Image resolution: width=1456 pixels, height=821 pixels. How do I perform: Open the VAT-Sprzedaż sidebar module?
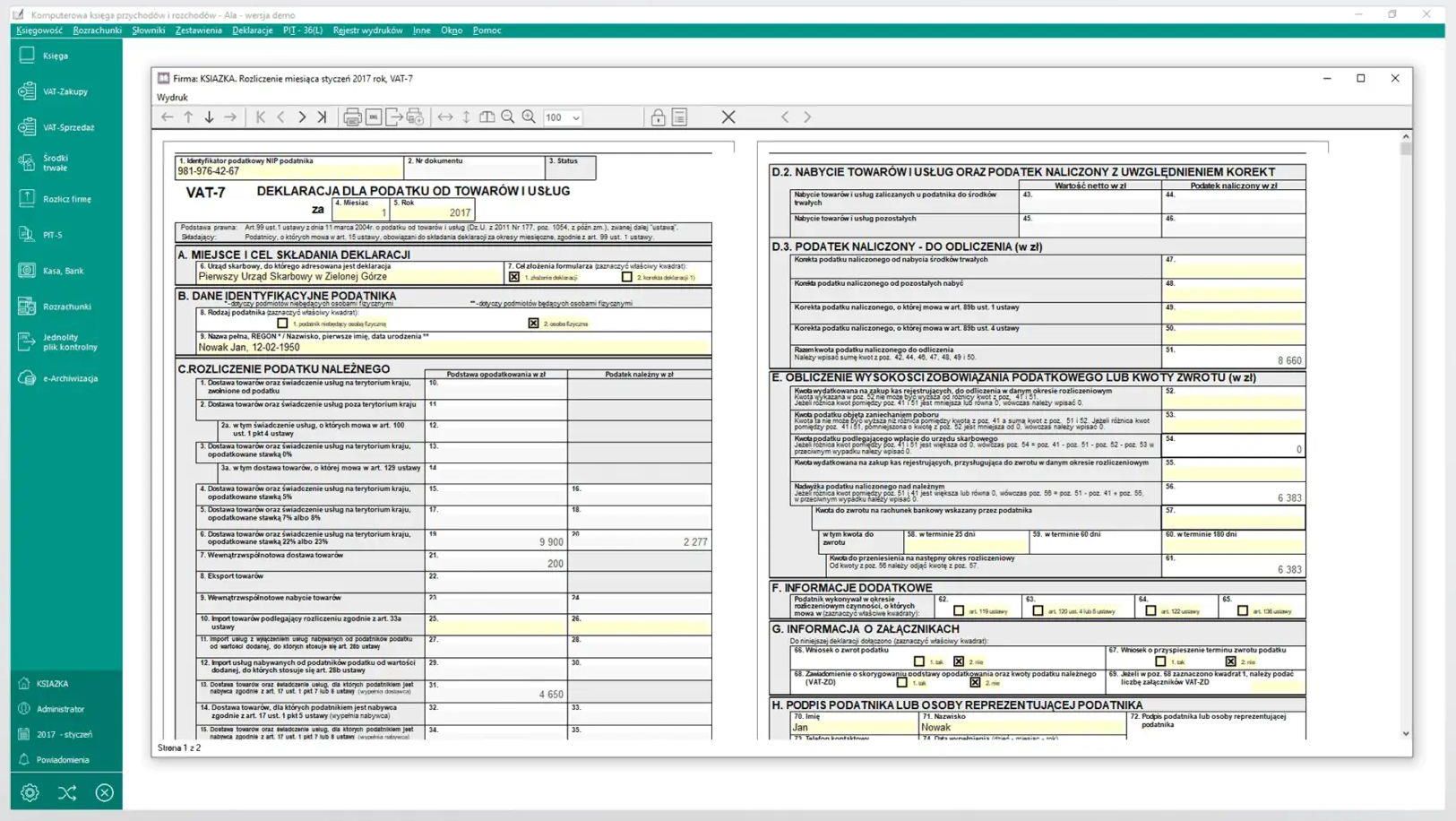pos(56,127)
